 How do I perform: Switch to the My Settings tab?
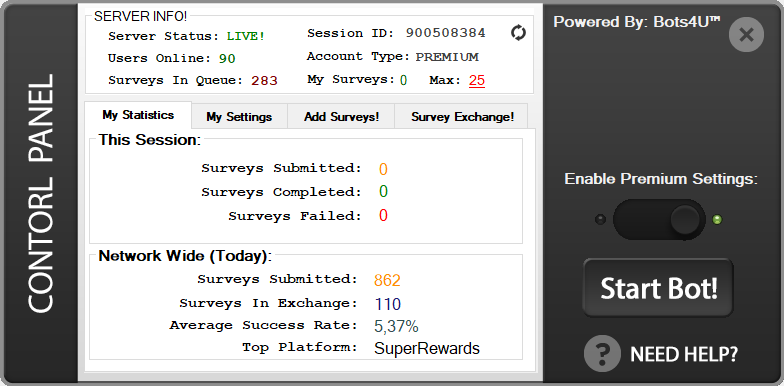239,117
